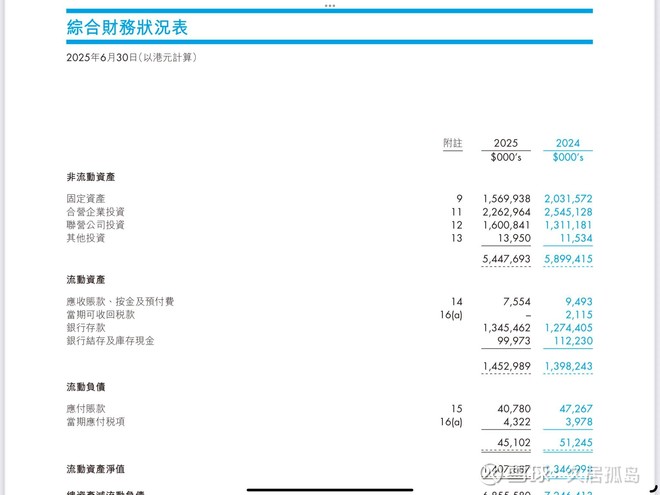Select the 固定資產 row label
This screenshot has width=660, height=495.
pyautogui.click(x=86, y=198)
